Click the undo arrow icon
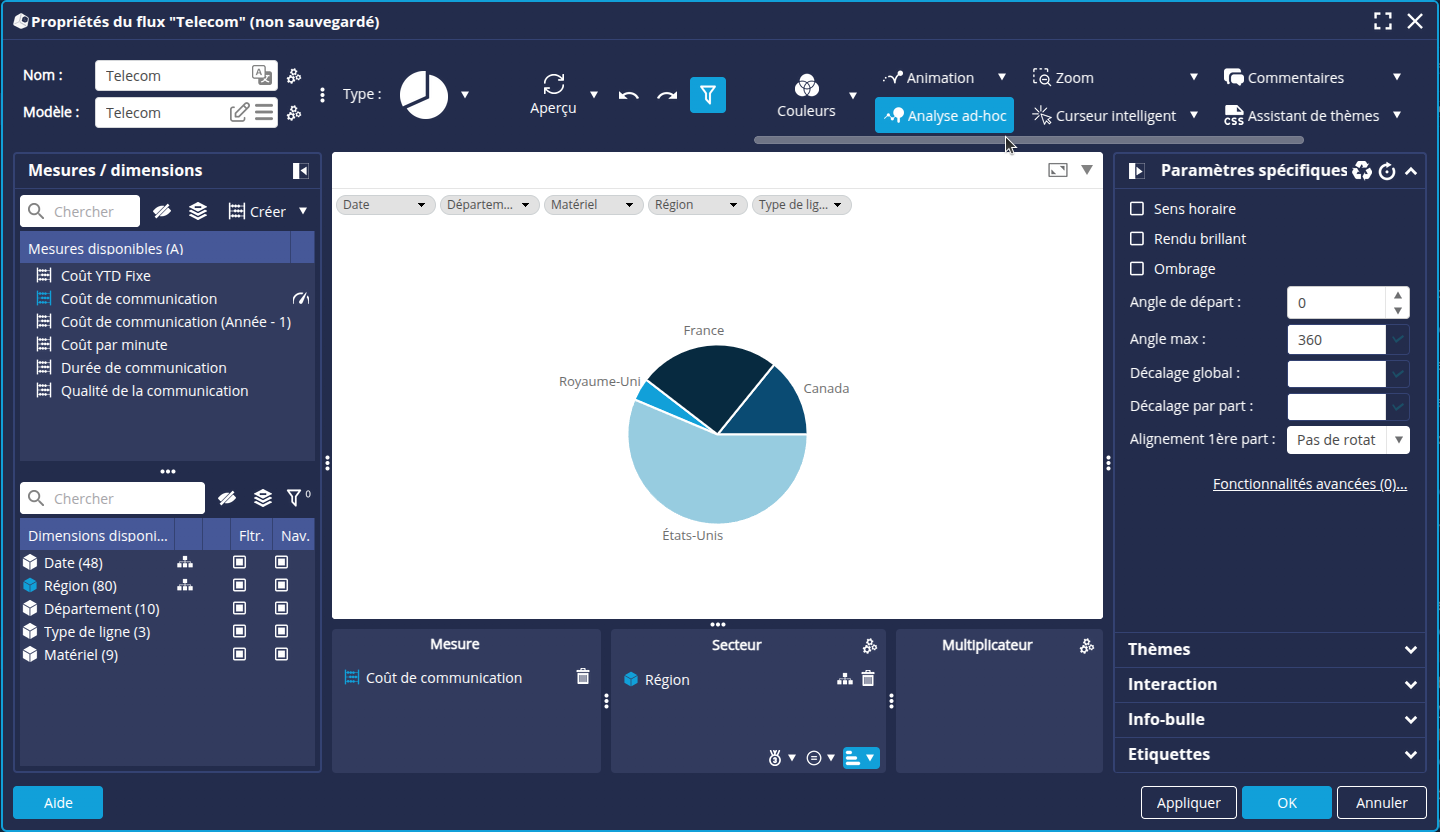1440x832 pixels. (x=629, y=95)
